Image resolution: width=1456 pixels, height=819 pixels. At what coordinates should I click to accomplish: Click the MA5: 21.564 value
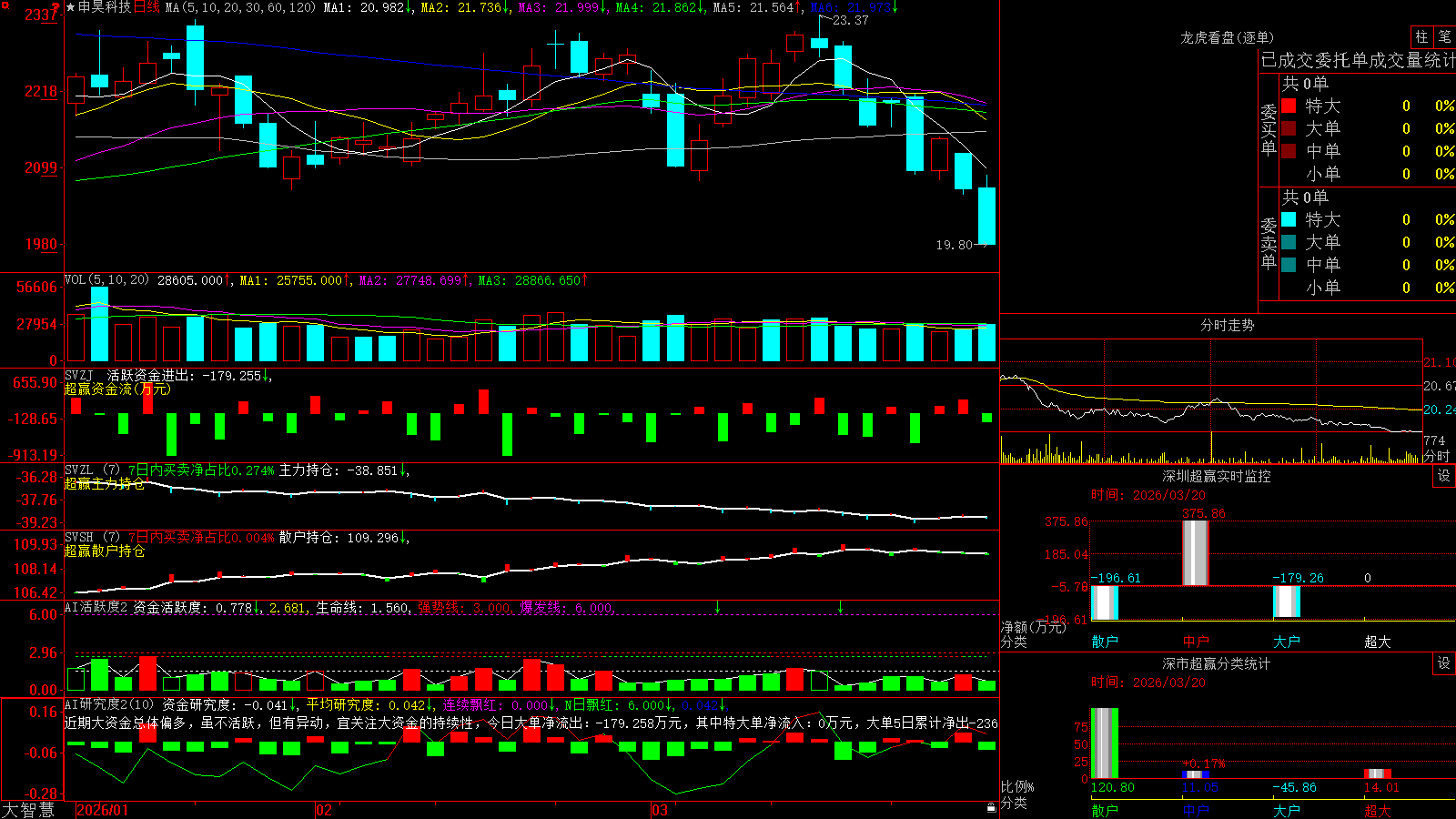coord(758,7)
